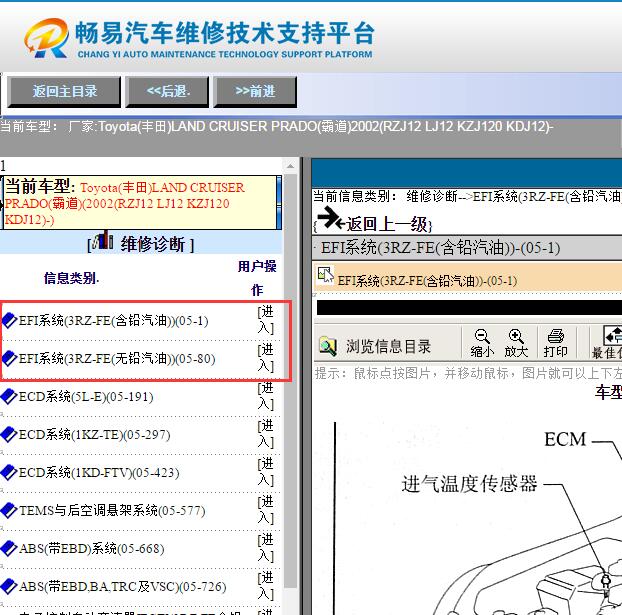Click the 进气温度传感器 label in the diagram
622x615 pixels.
point(469,484)
